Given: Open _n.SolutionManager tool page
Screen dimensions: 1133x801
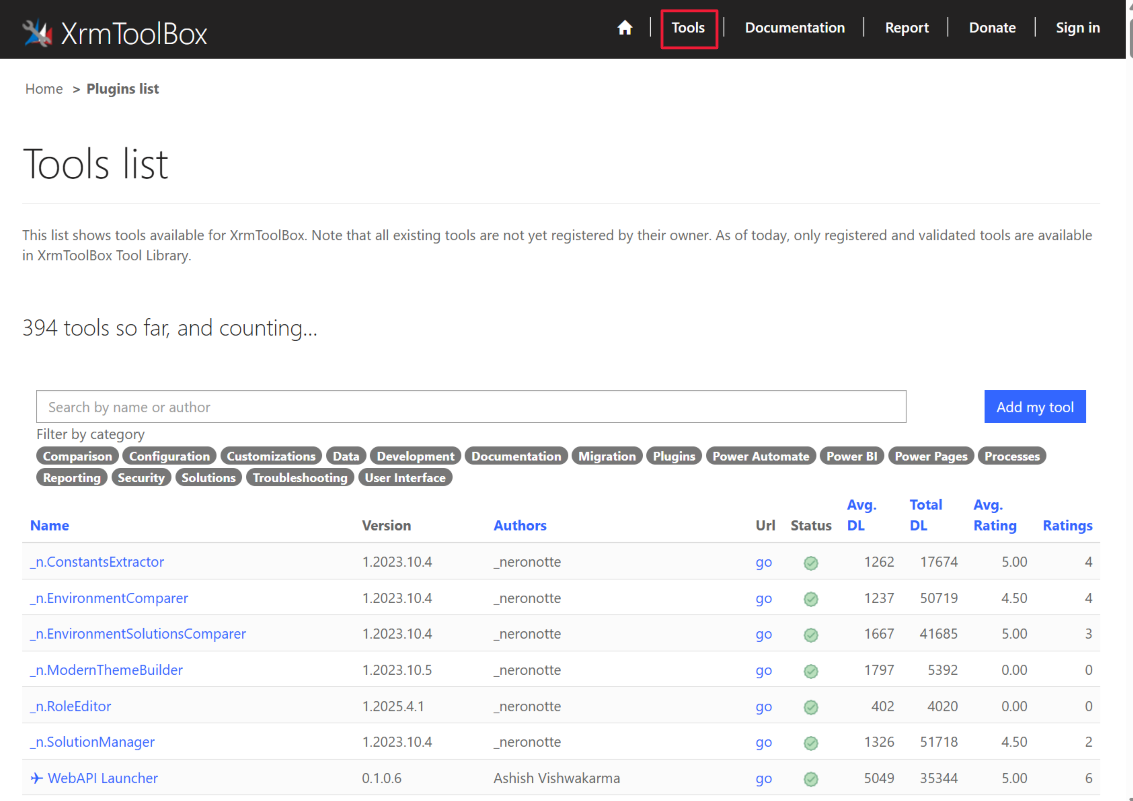Looking at the screenshot, I should [92, 742].
